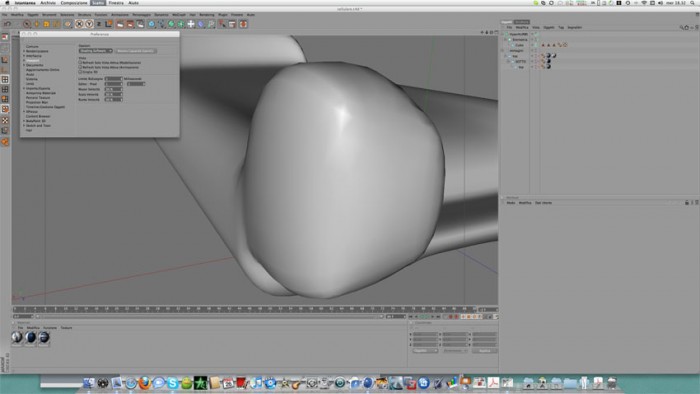Click the Undo arrow icon in toolbar

click(x=7, y=24)
